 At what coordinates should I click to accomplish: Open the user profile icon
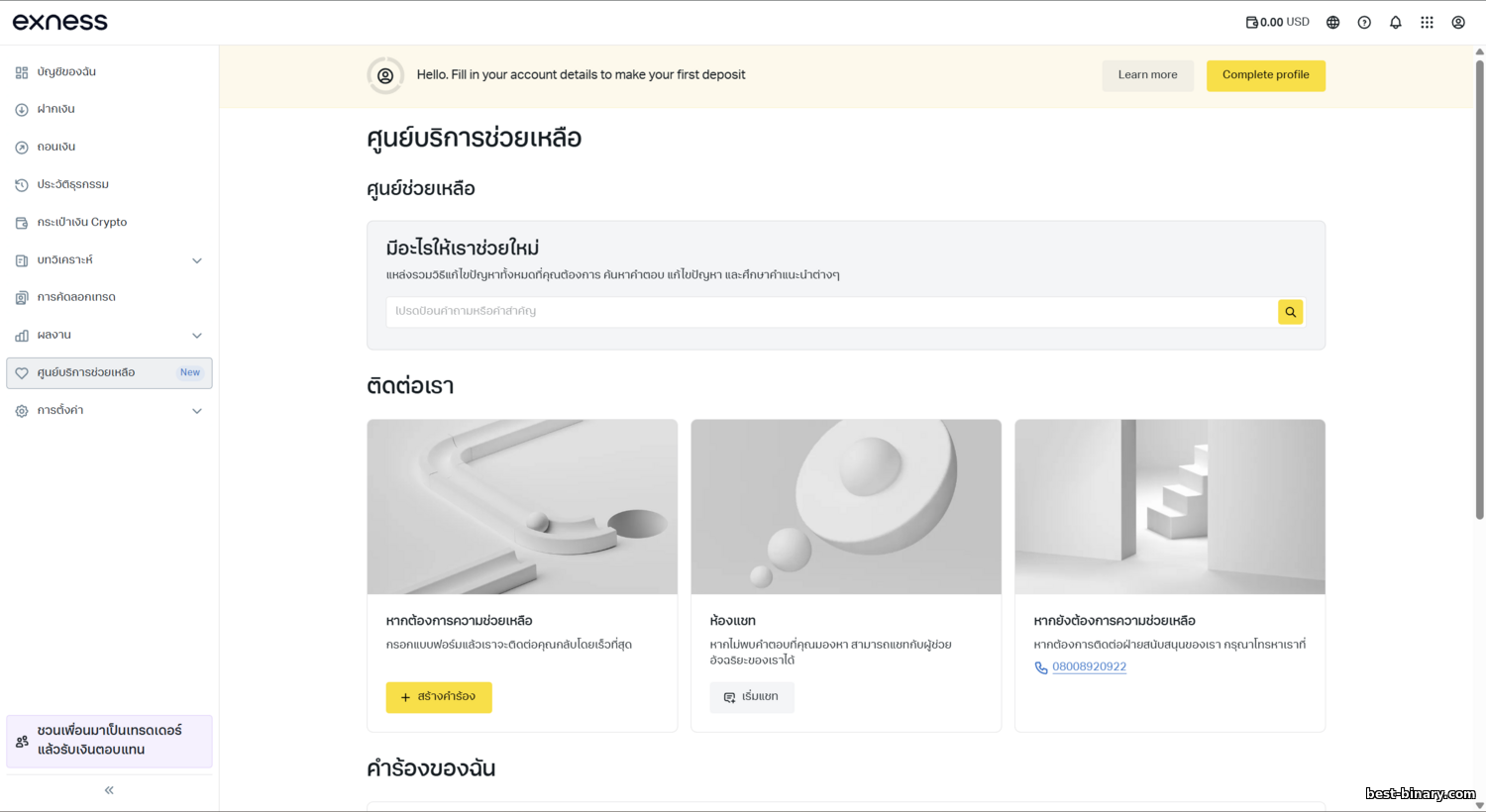click(x=1458, y=23)
